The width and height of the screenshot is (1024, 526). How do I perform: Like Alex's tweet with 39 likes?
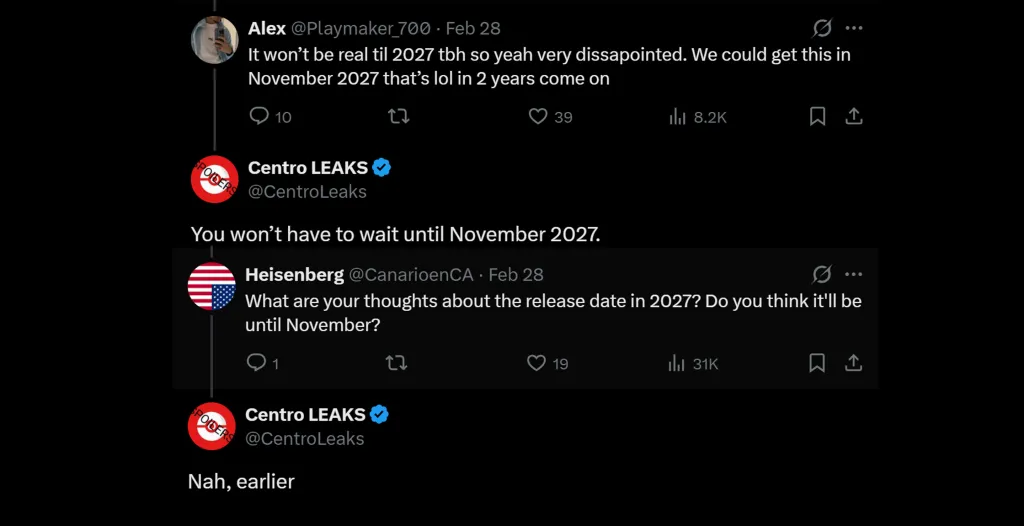coord(538,117)
